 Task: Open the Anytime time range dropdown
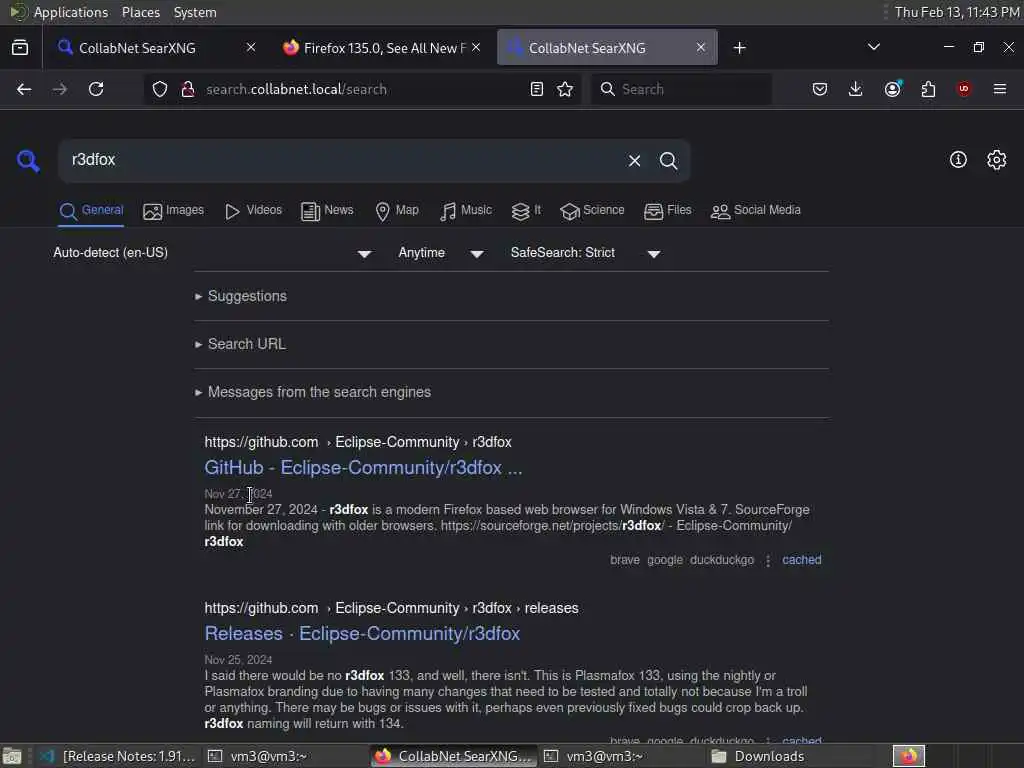[x=441, y=253]
